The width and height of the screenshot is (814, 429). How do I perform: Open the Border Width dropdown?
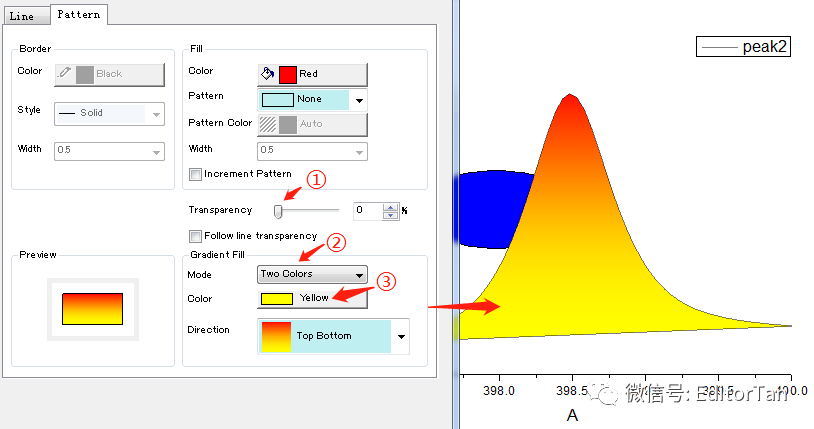110,151
